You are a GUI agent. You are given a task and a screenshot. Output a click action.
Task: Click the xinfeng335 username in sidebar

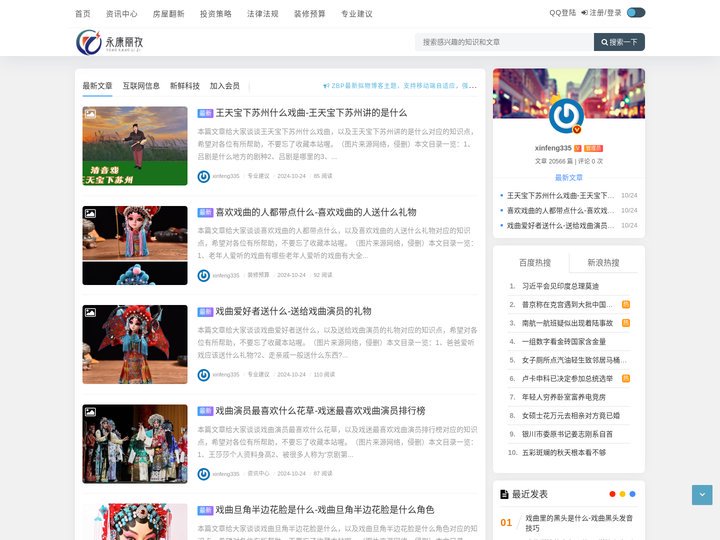point(553,148)
